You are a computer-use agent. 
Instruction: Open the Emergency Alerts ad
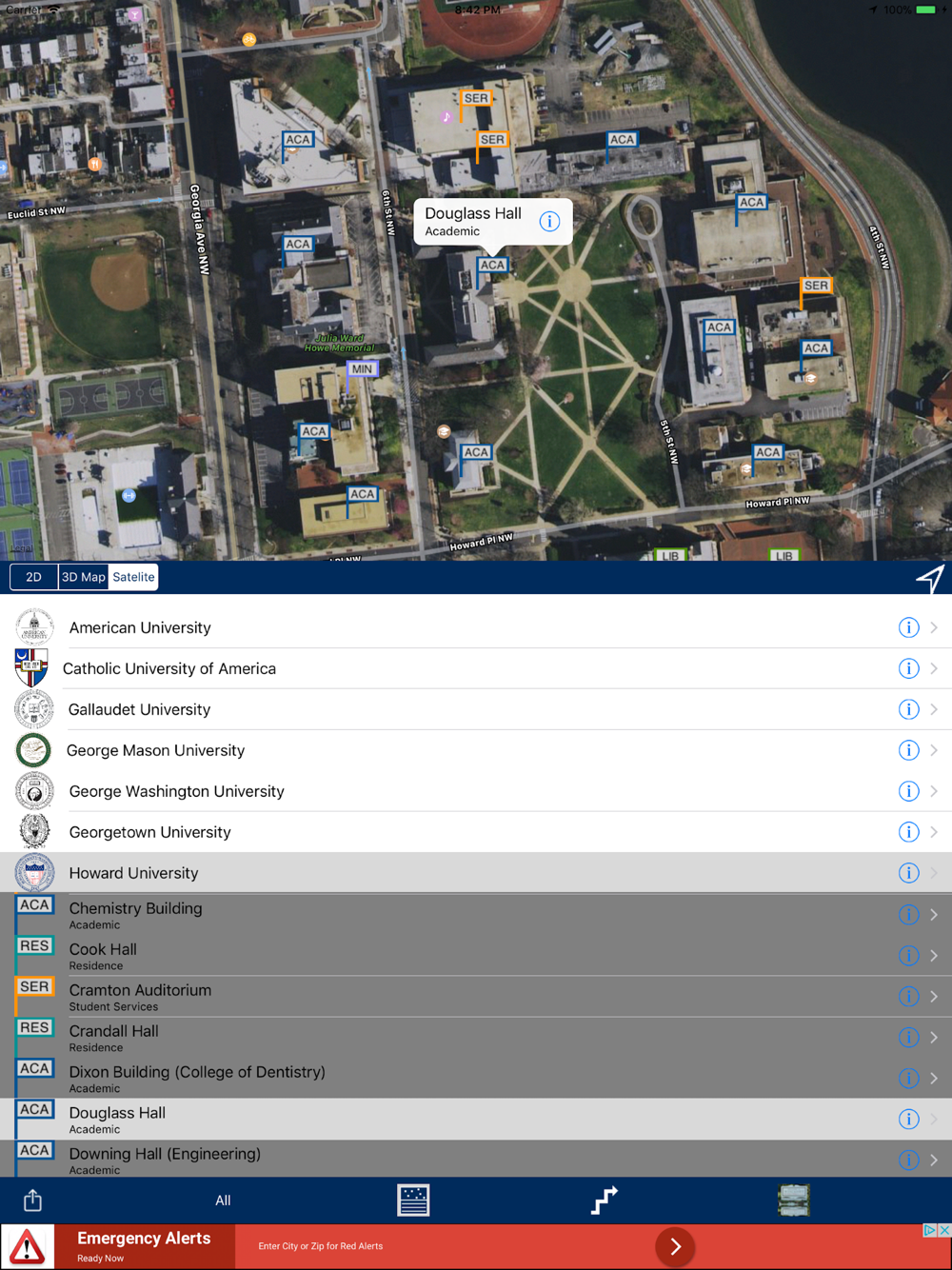coord(476,1247)
